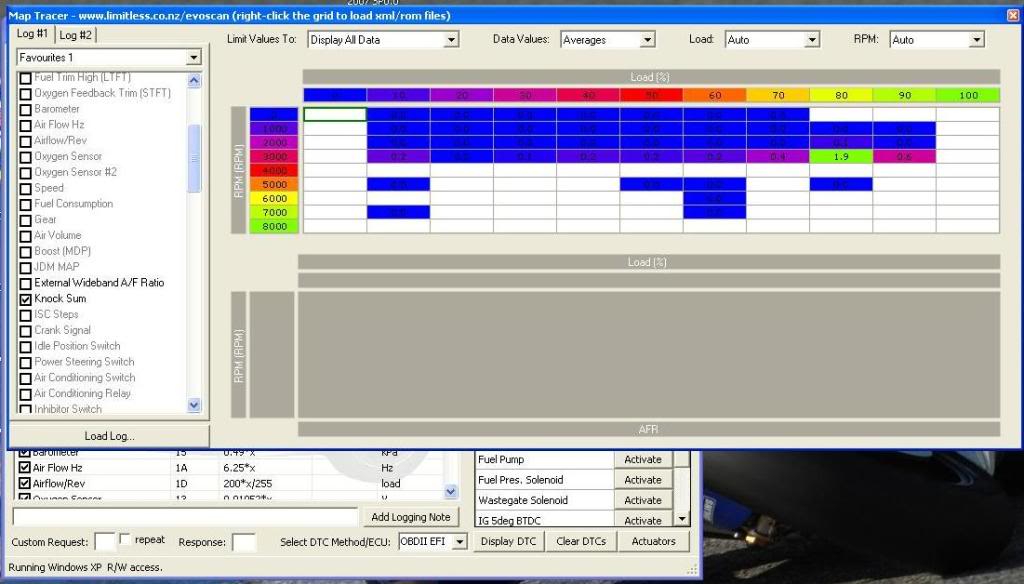Viewport: 1024px width, 584px height.
Task: Check the Speed checkbox
Action: pos(25,189)
